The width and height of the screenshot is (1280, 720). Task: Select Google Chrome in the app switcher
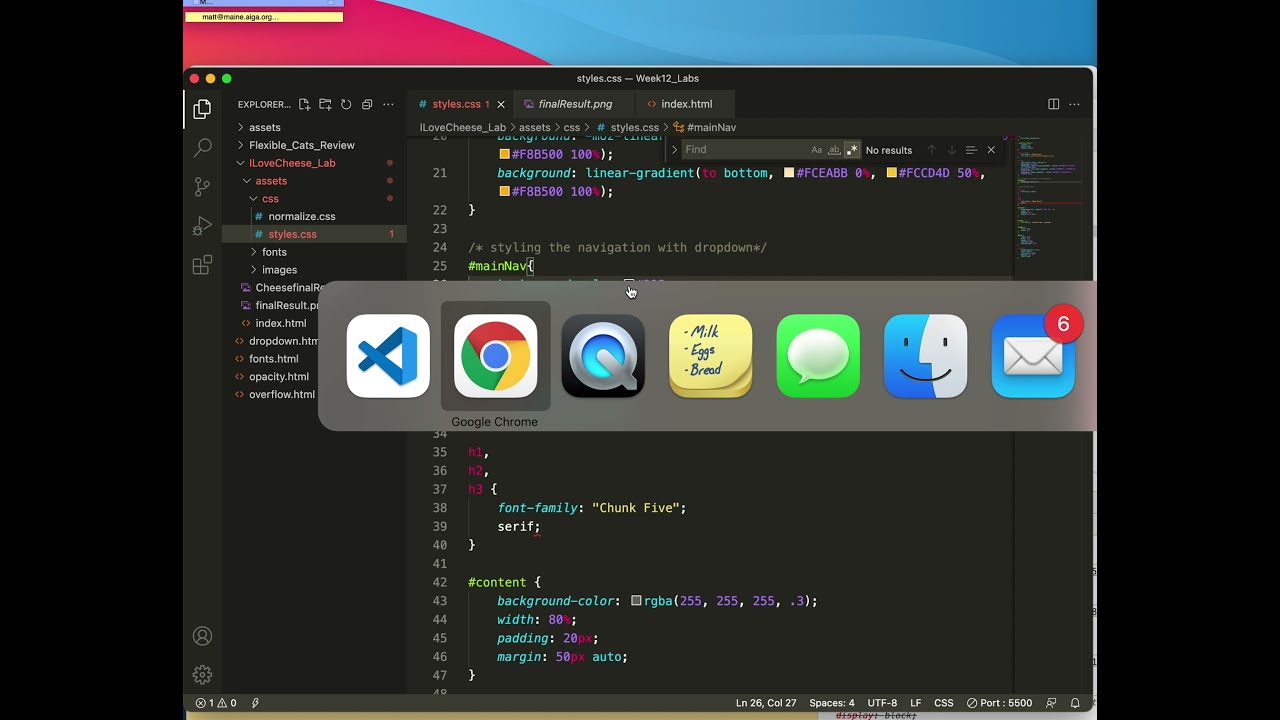click(495, 356)
